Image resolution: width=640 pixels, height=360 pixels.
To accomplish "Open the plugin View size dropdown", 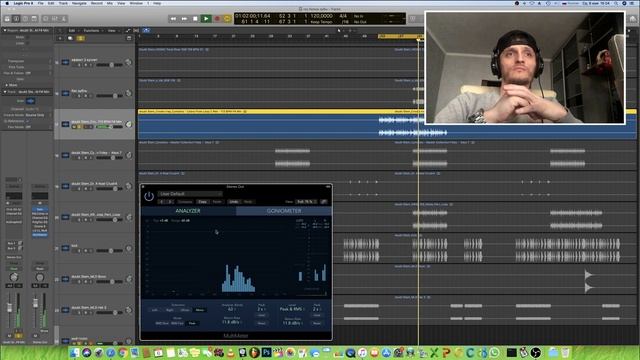I will (x=307, y=202).
